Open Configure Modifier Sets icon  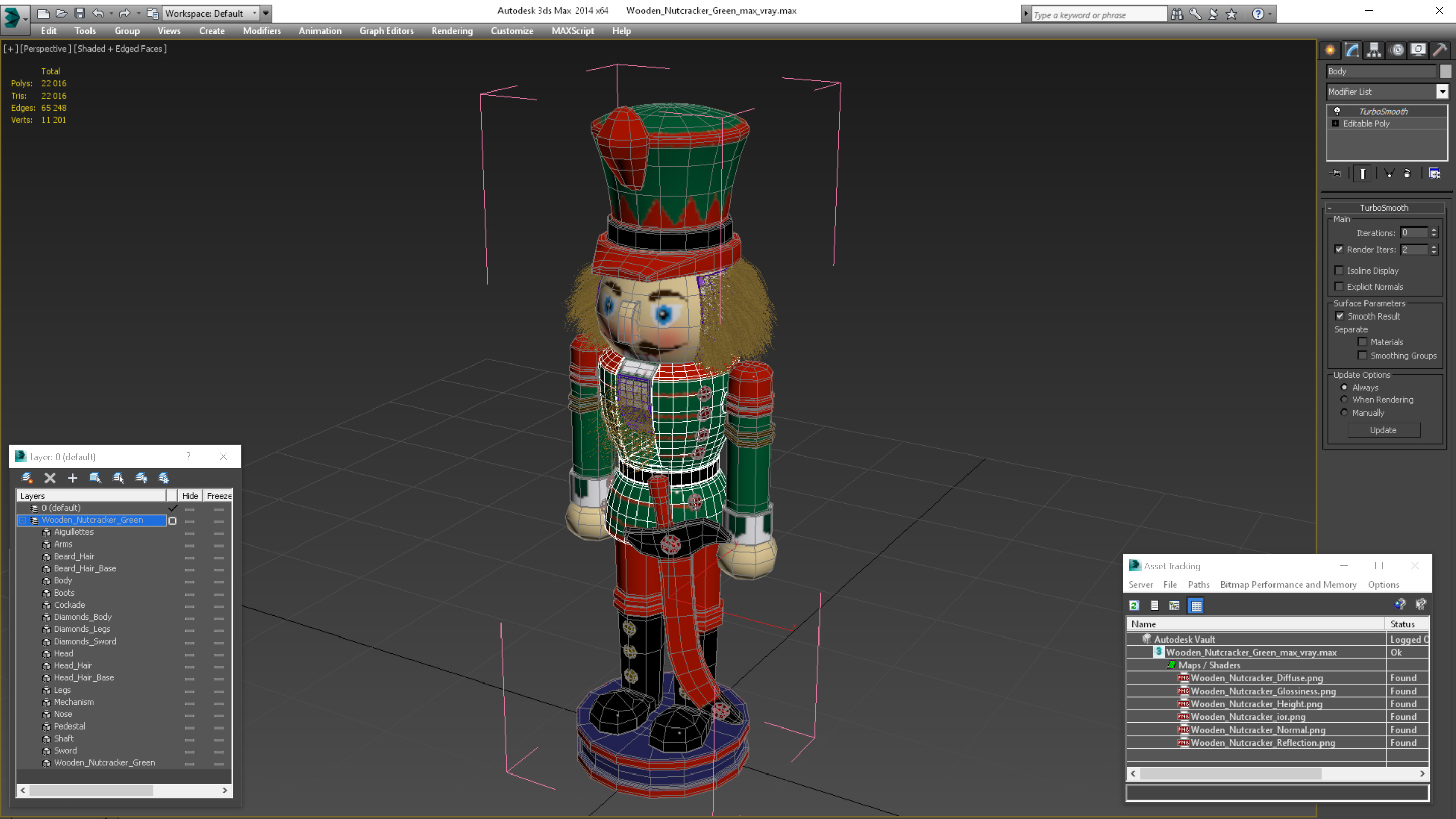coord(1435,173)
